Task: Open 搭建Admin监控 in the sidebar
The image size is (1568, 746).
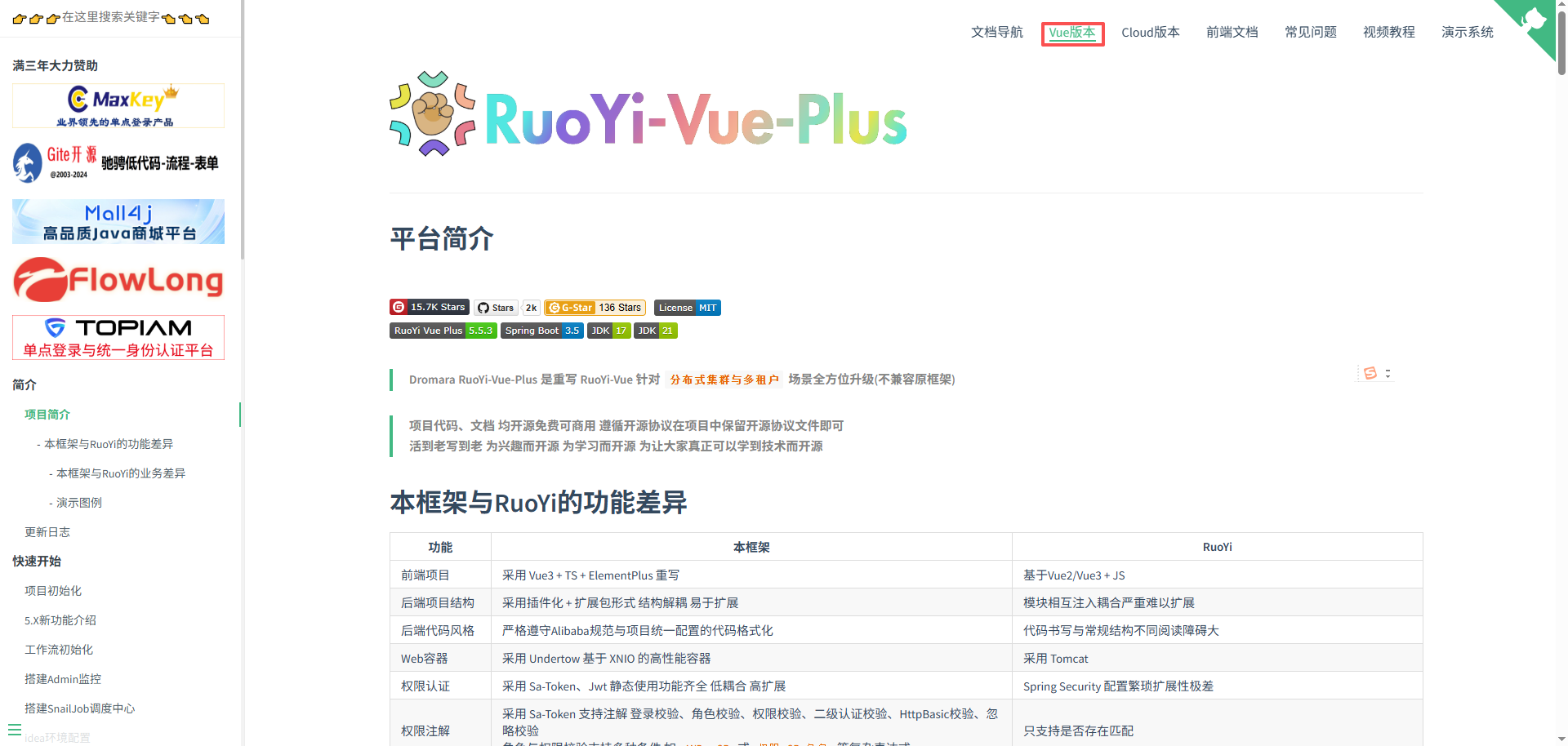Action: point(63,679)
